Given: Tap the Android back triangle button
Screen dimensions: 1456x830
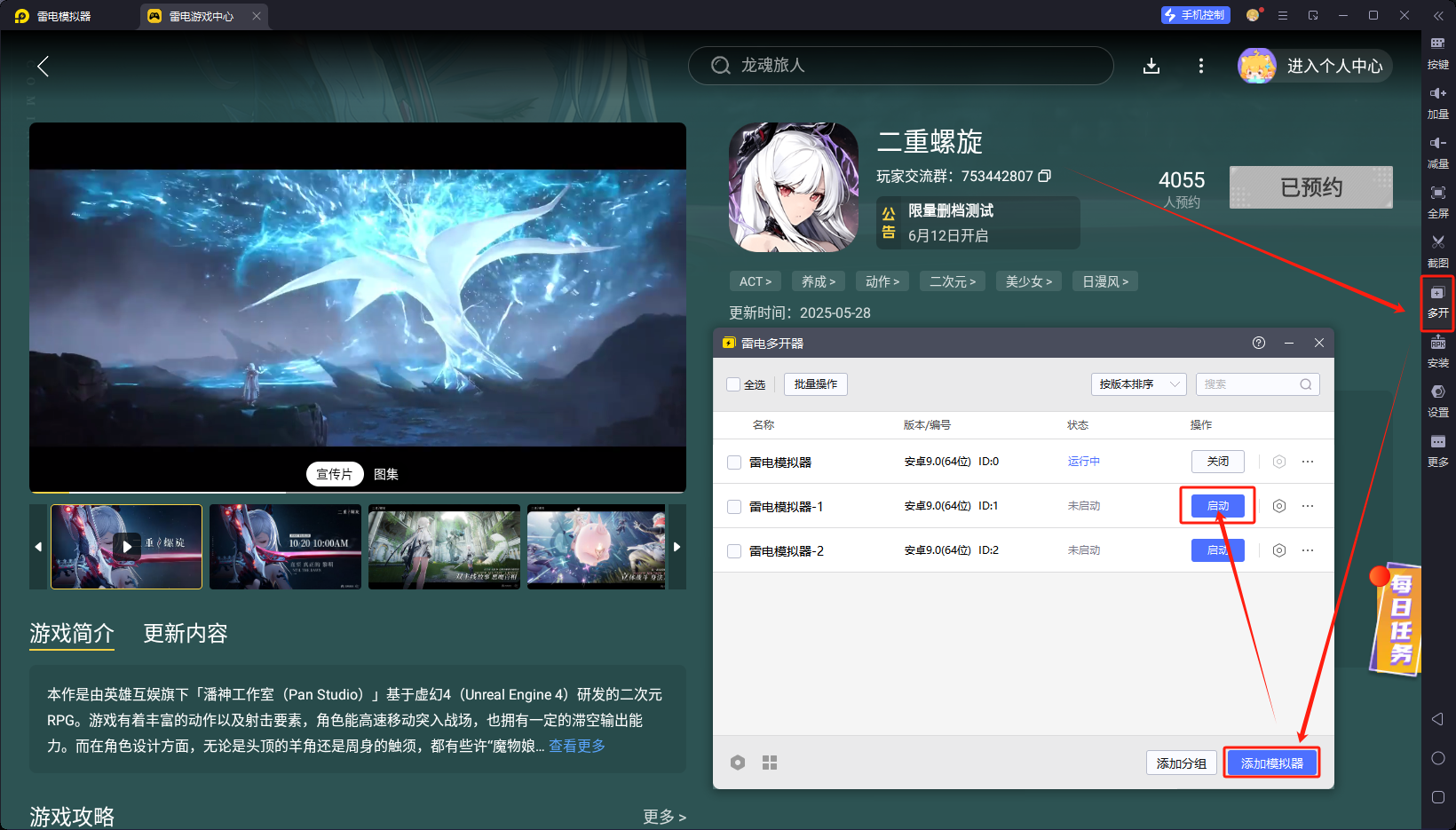Looking at the screenshot, I should coord(1437,719).
